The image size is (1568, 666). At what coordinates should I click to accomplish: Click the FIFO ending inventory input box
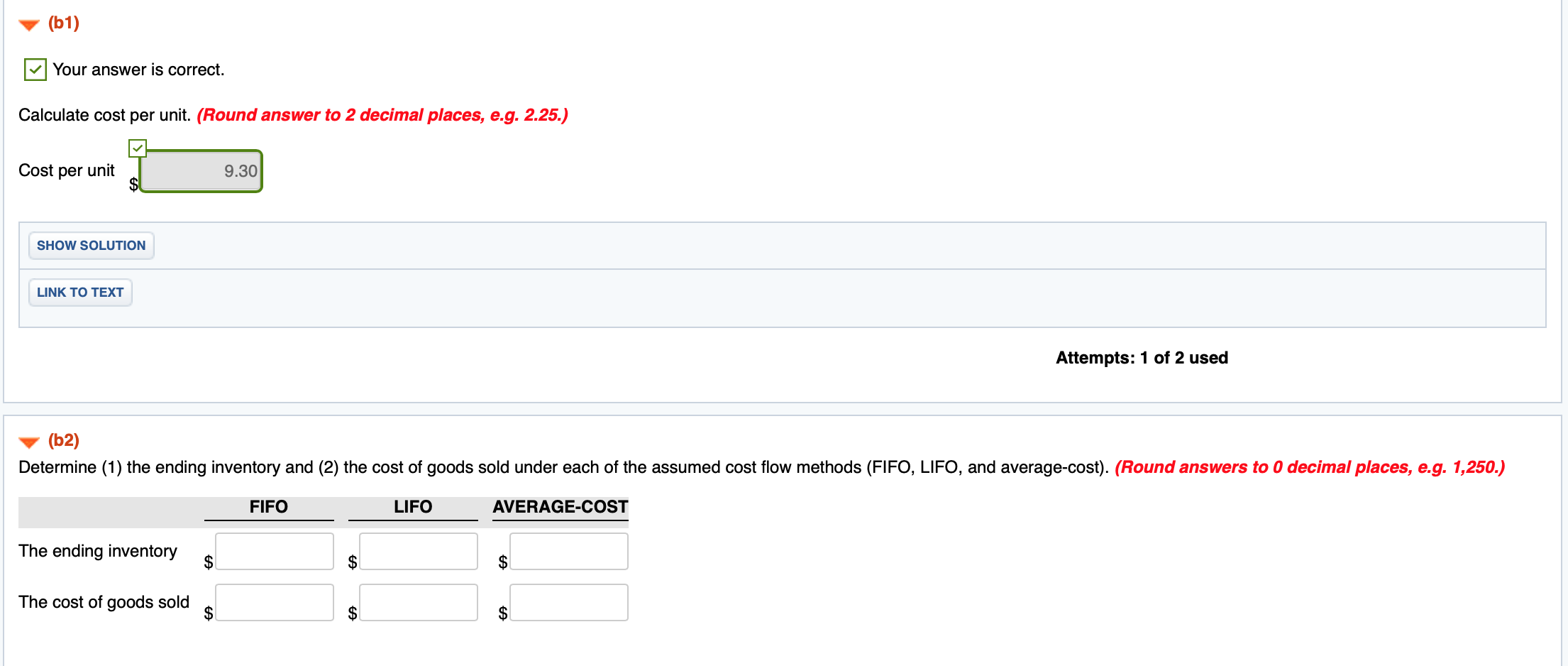275,551
